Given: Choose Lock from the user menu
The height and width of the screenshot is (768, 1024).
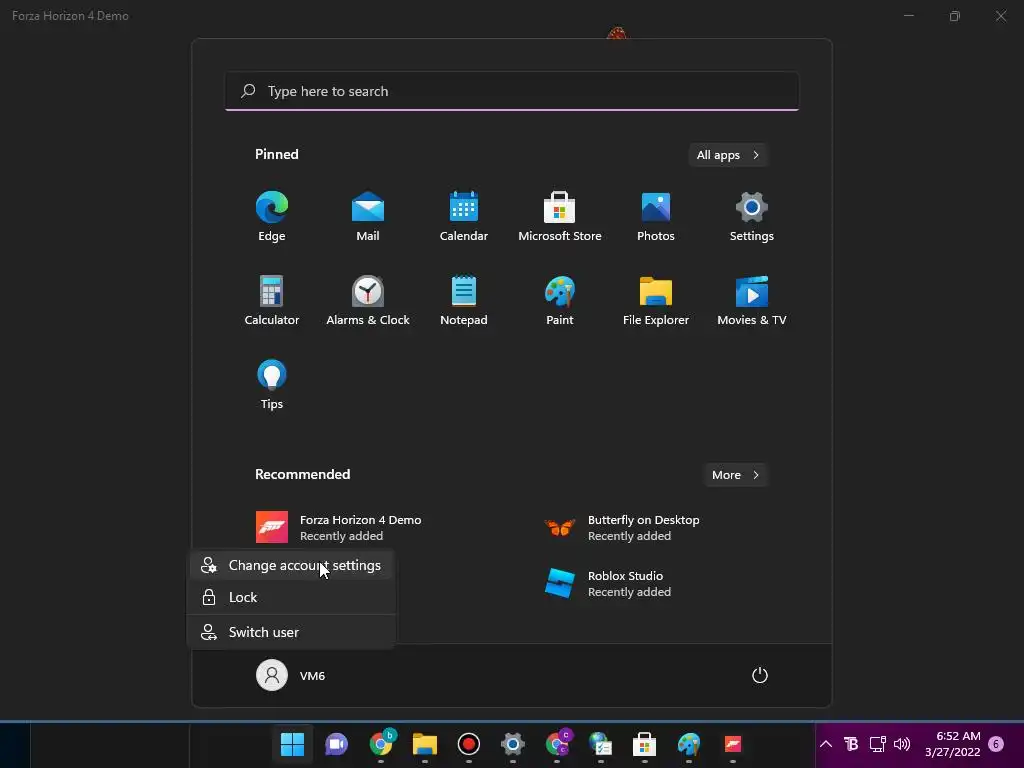Looking at the screenshot, I should (291, 597).
